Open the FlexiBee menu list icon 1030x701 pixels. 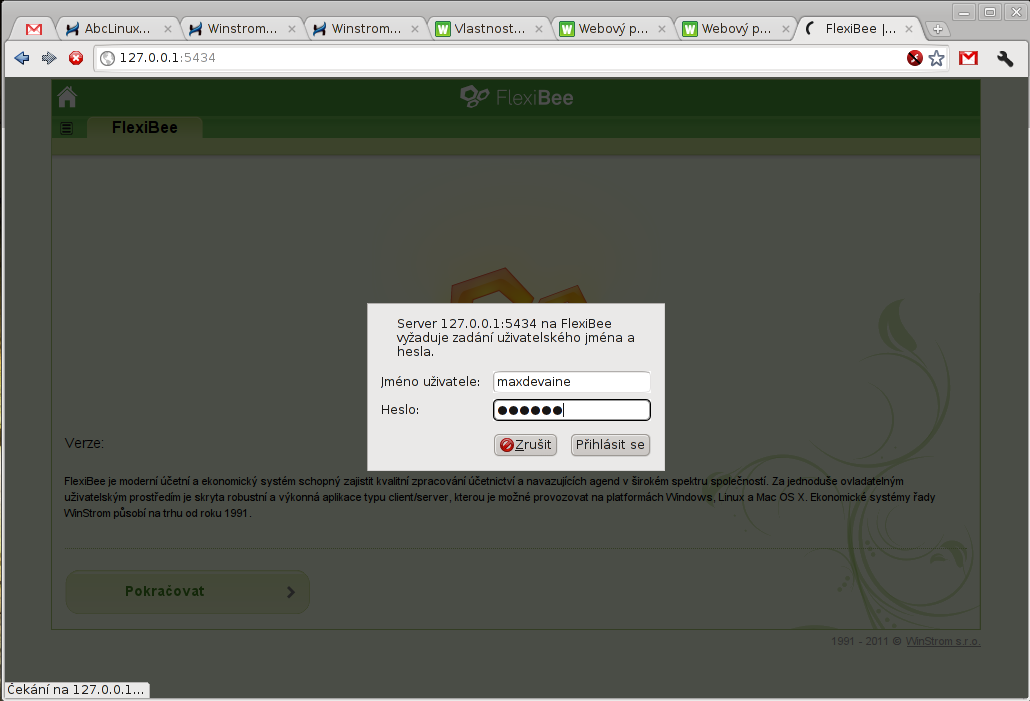point(66,128)
